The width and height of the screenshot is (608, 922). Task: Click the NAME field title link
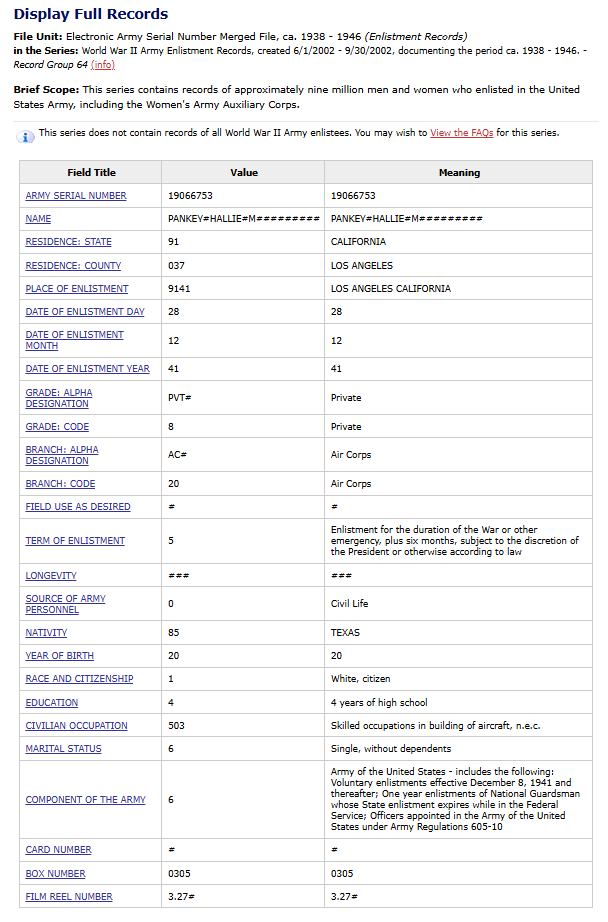click(38, 219)
